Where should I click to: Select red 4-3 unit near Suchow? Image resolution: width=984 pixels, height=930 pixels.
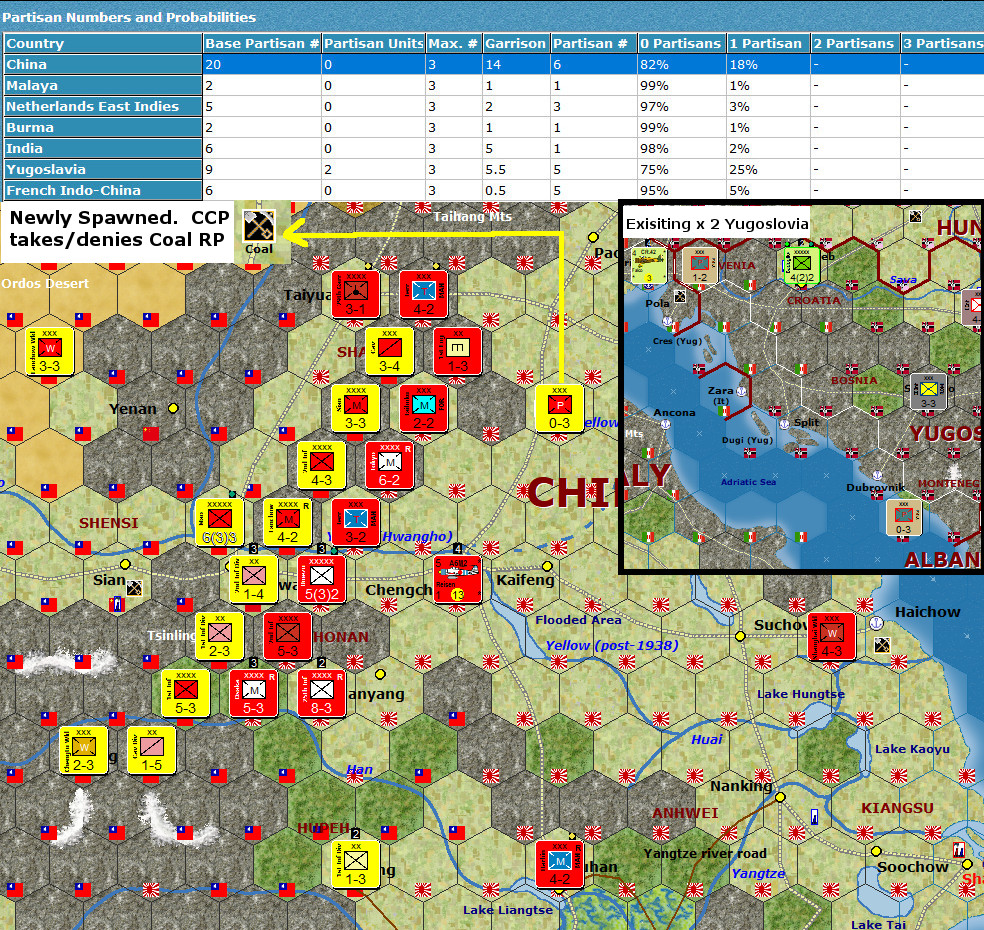[832, 636]
